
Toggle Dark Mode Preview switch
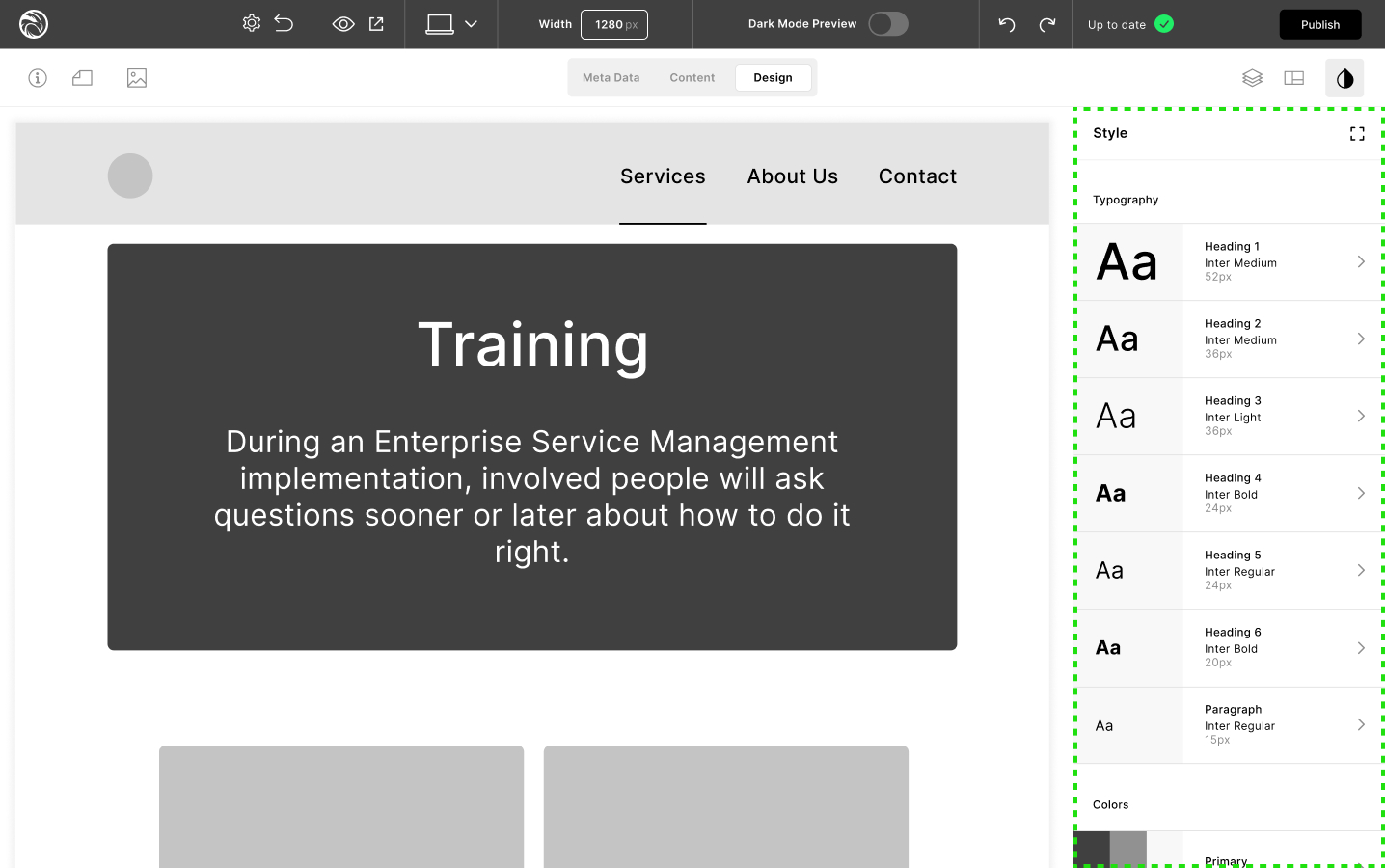[887, 24]
